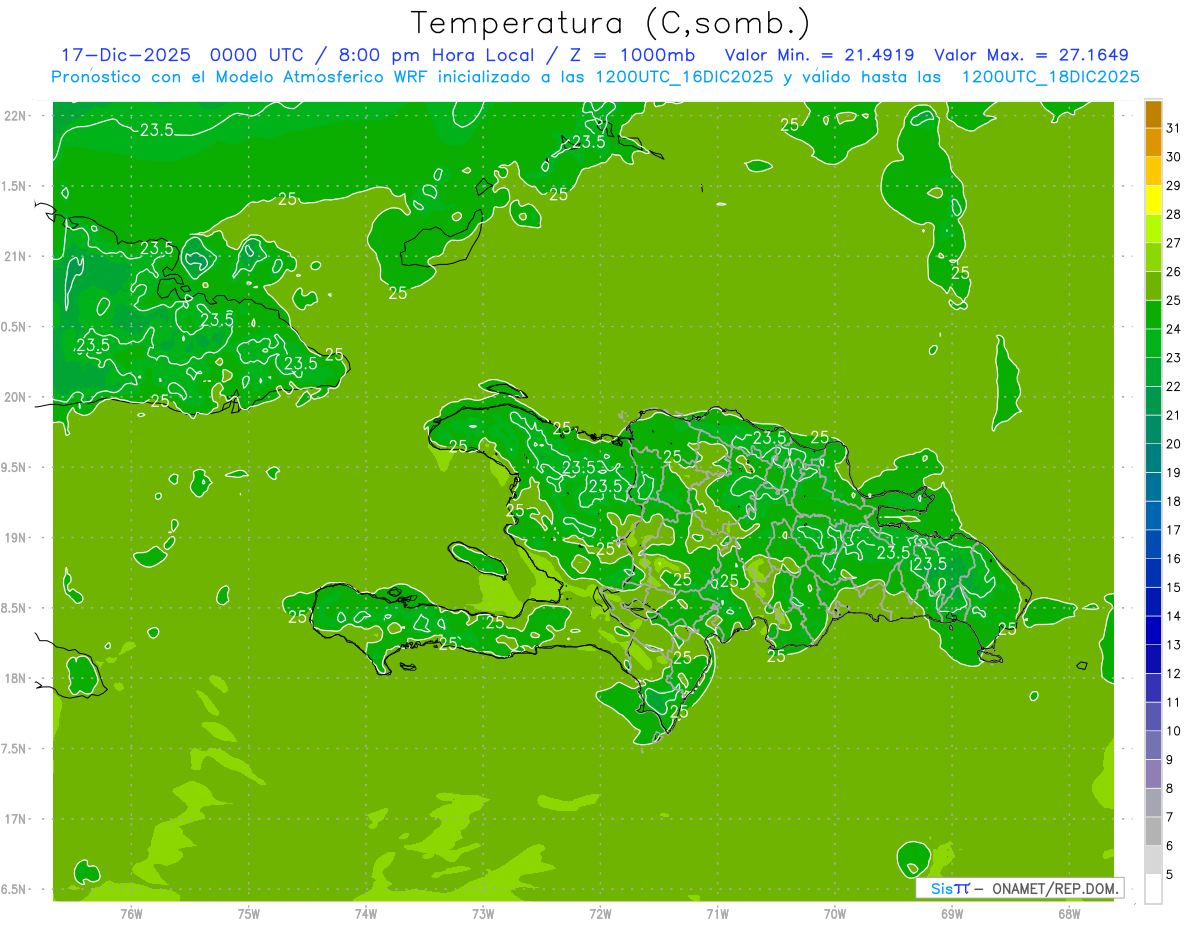The height and width of the screenshot is (927, 1200).
Task: Click the colorbar value "16"
Action: click(x=1174, y=559)
